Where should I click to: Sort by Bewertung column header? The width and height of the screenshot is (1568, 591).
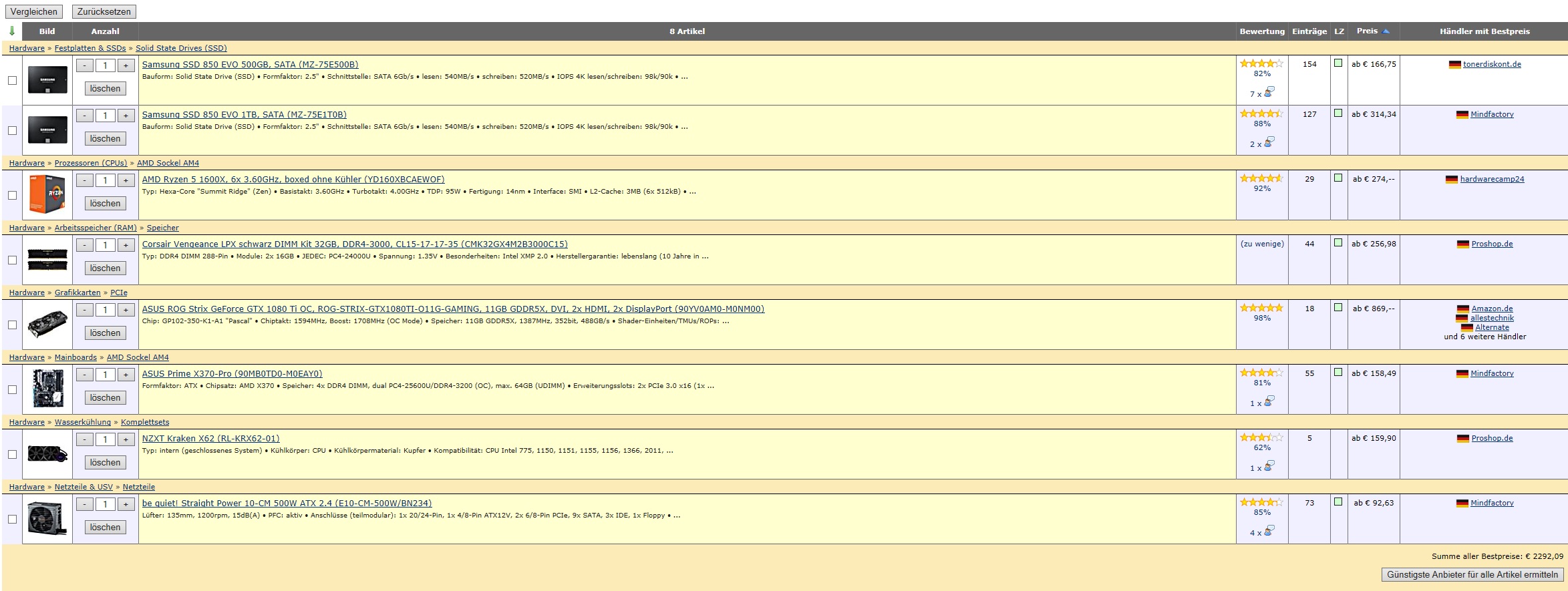click(1262, 31)
